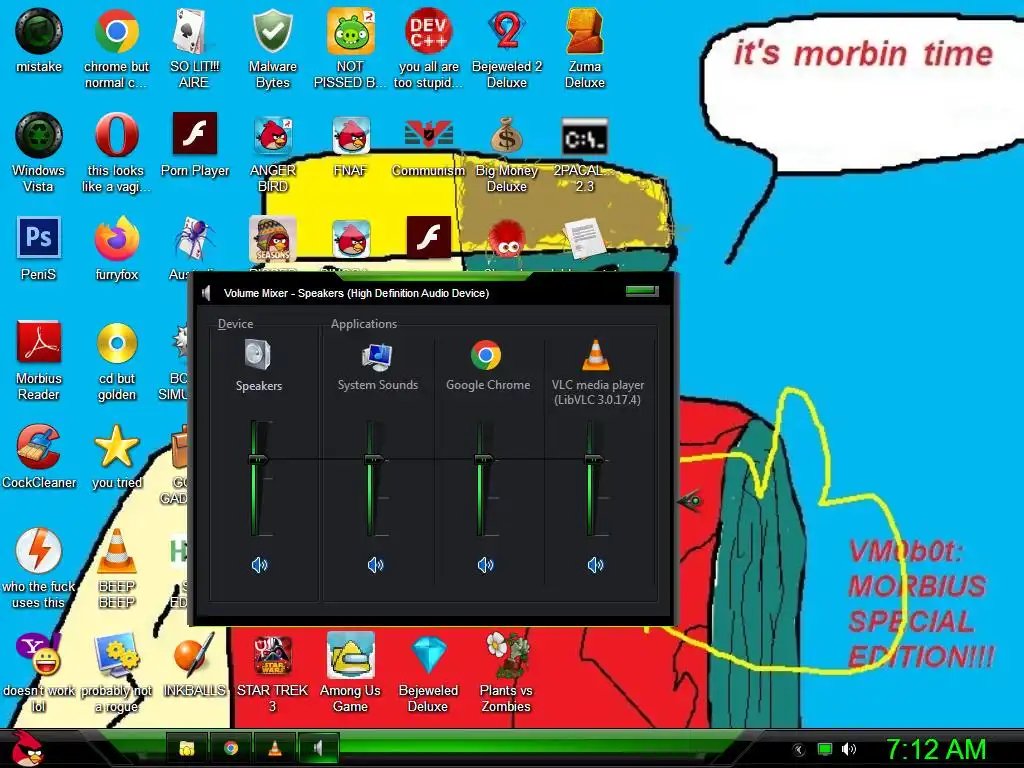
Task: Click the VLC cone icon in mixer
Action: click(x=596, y=355)
